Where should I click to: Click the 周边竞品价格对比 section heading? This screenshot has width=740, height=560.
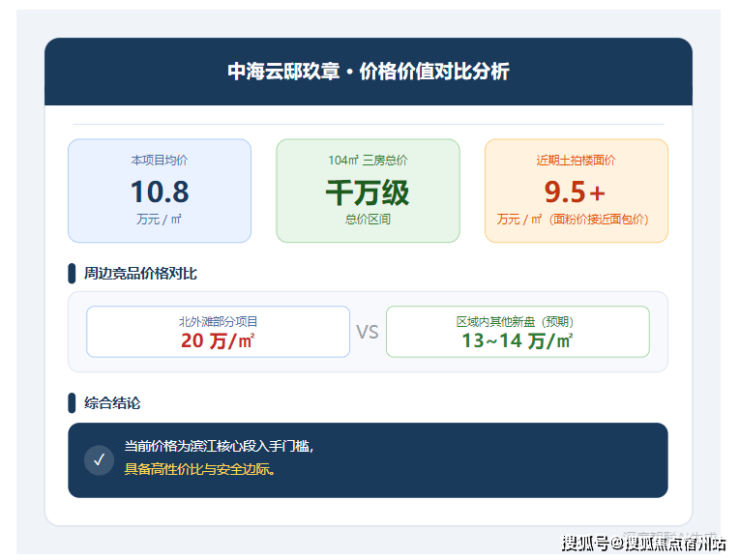[141, 274]
